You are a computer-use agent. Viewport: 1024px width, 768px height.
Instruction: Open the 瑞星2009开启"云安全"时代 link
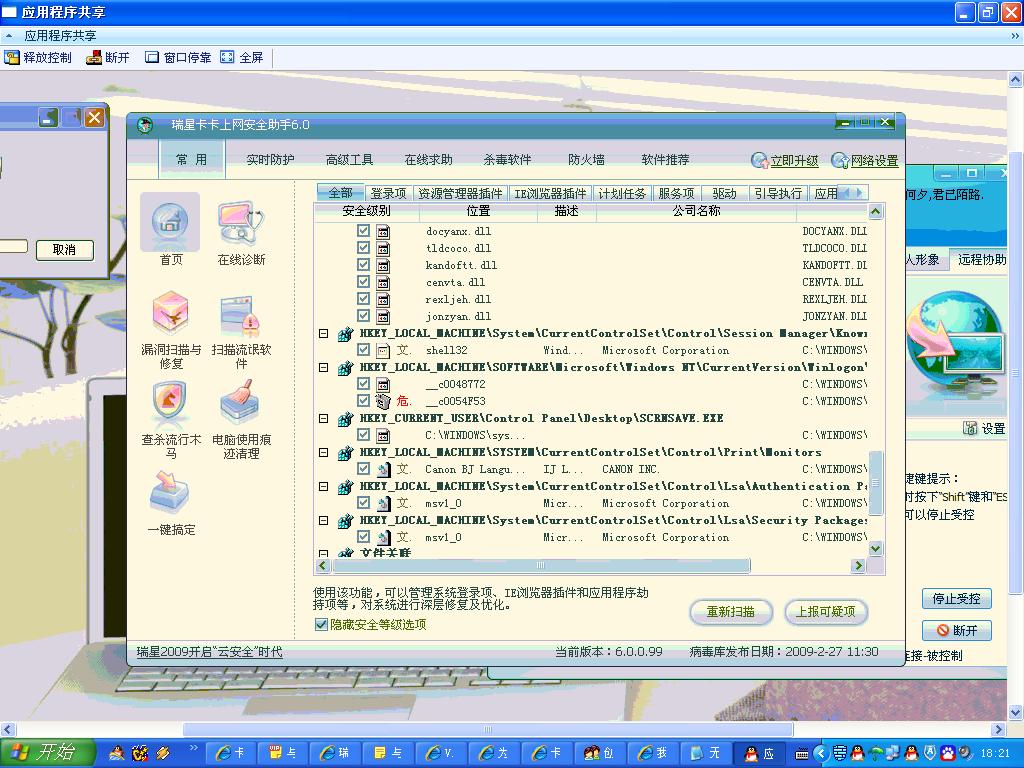[x=210, y=652]
